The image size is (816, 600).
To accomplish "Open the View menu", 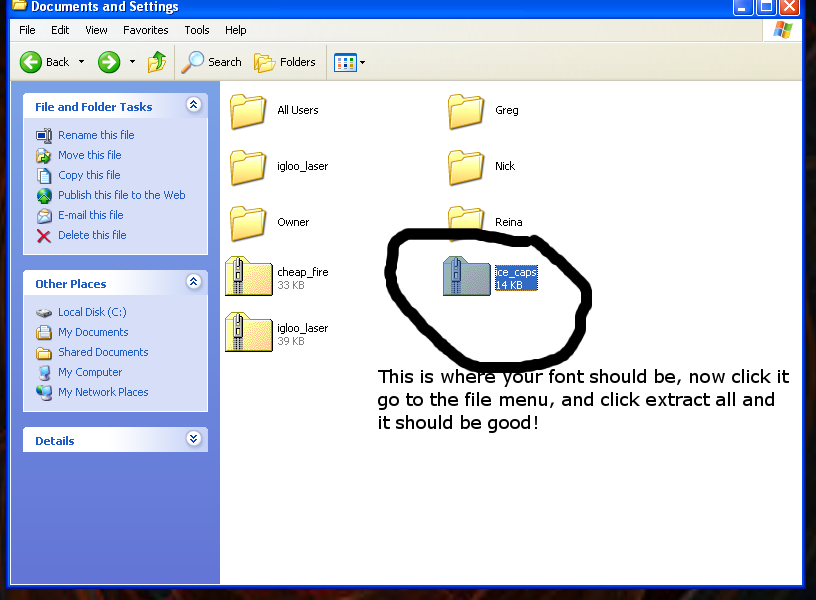I will [96, 30].
